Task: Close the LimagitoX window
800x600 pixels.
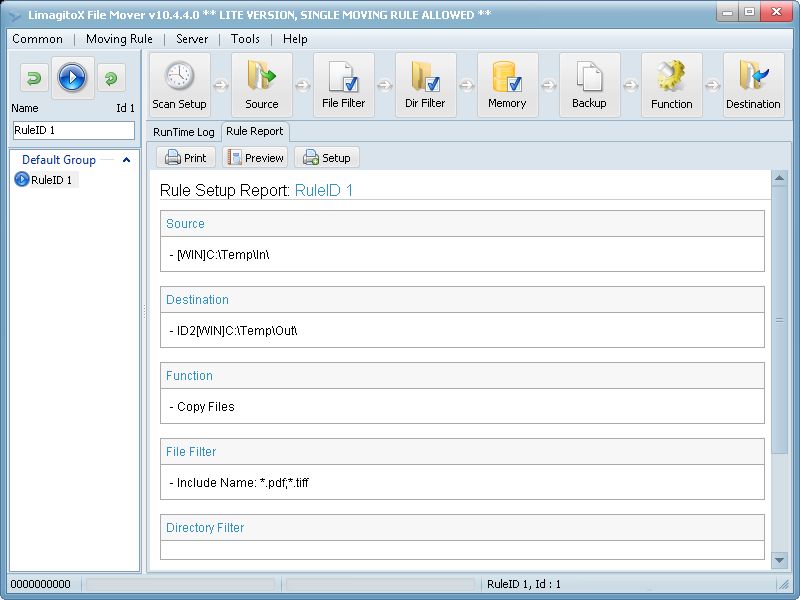Action: point(776,12)
